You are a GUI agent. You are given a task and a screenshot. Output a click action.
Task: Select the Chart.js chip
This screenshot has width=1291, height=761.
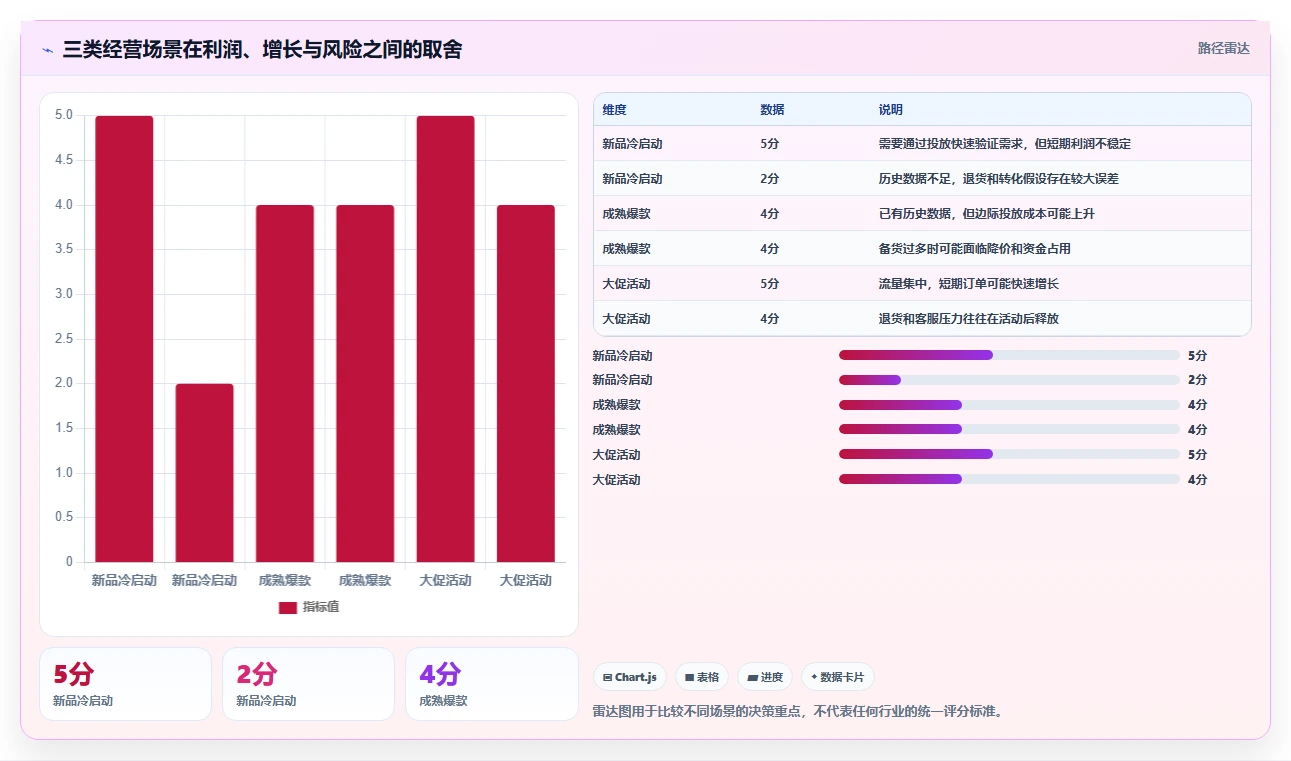coord(630,677)
